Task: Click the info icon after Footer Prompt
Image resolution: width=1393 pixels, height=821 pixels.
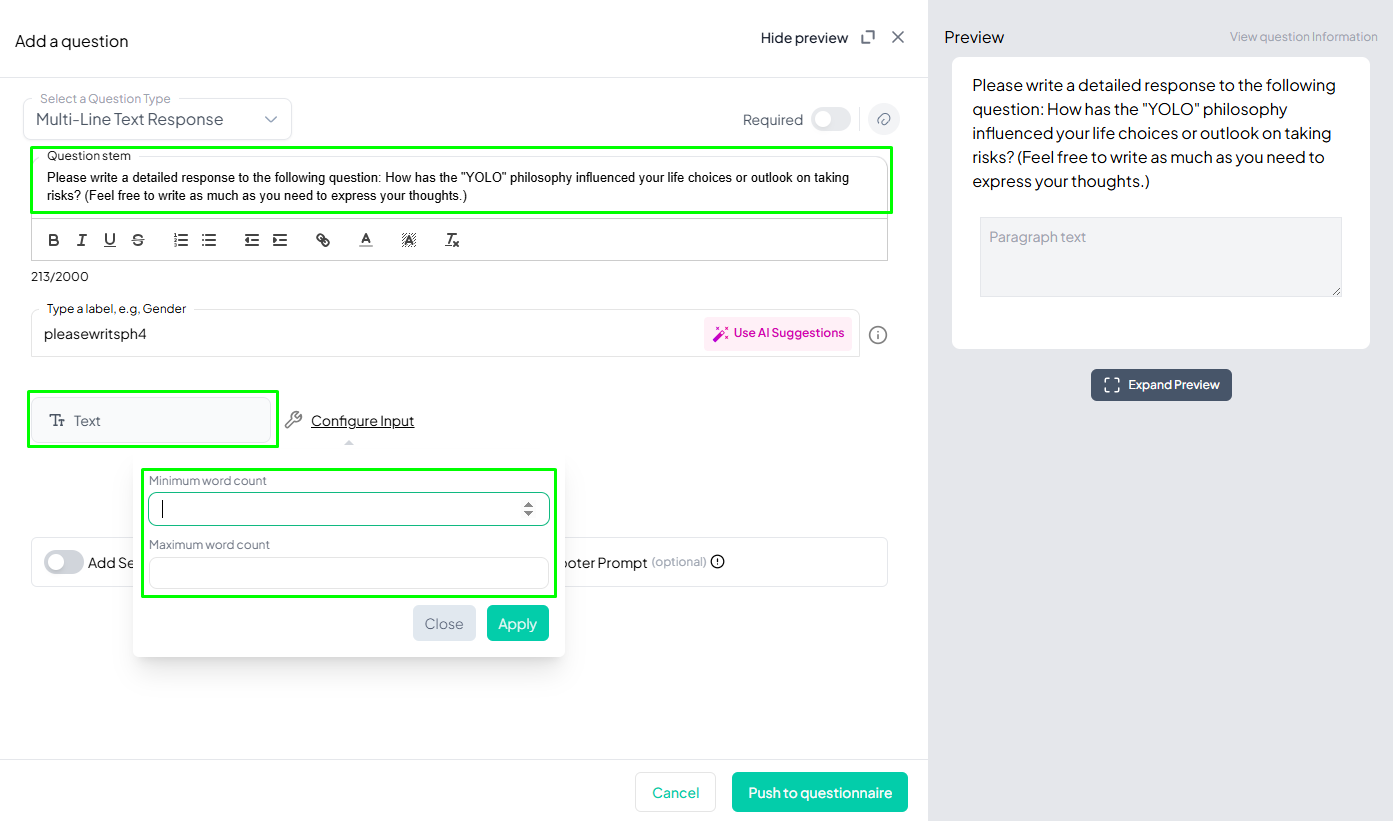Action: tap(717, 562)
